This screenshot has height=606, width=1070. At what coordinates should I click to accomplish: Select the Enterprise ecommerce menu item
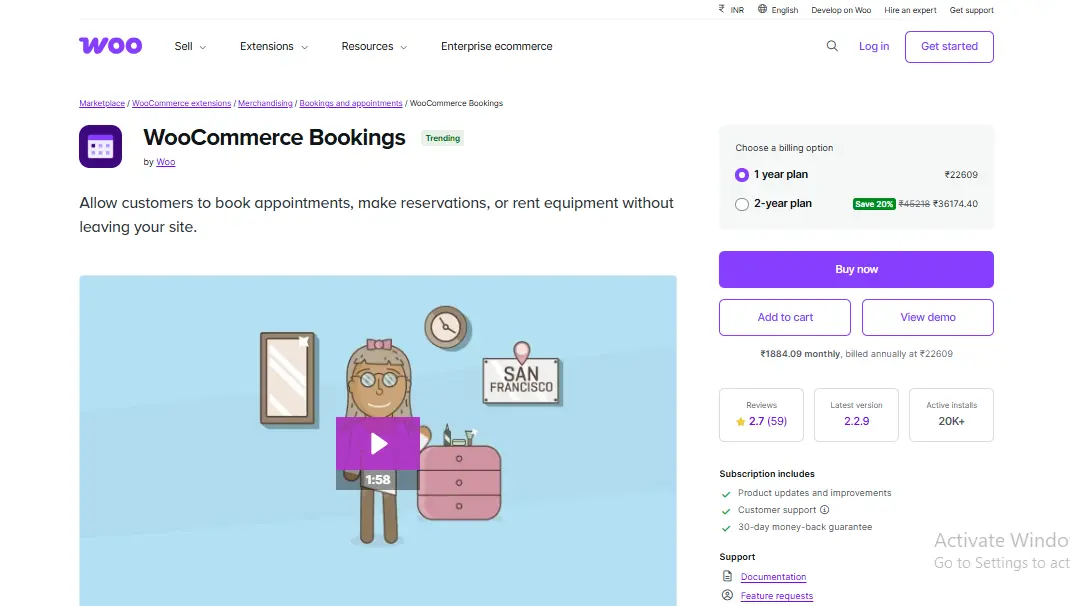click(496, 46)
